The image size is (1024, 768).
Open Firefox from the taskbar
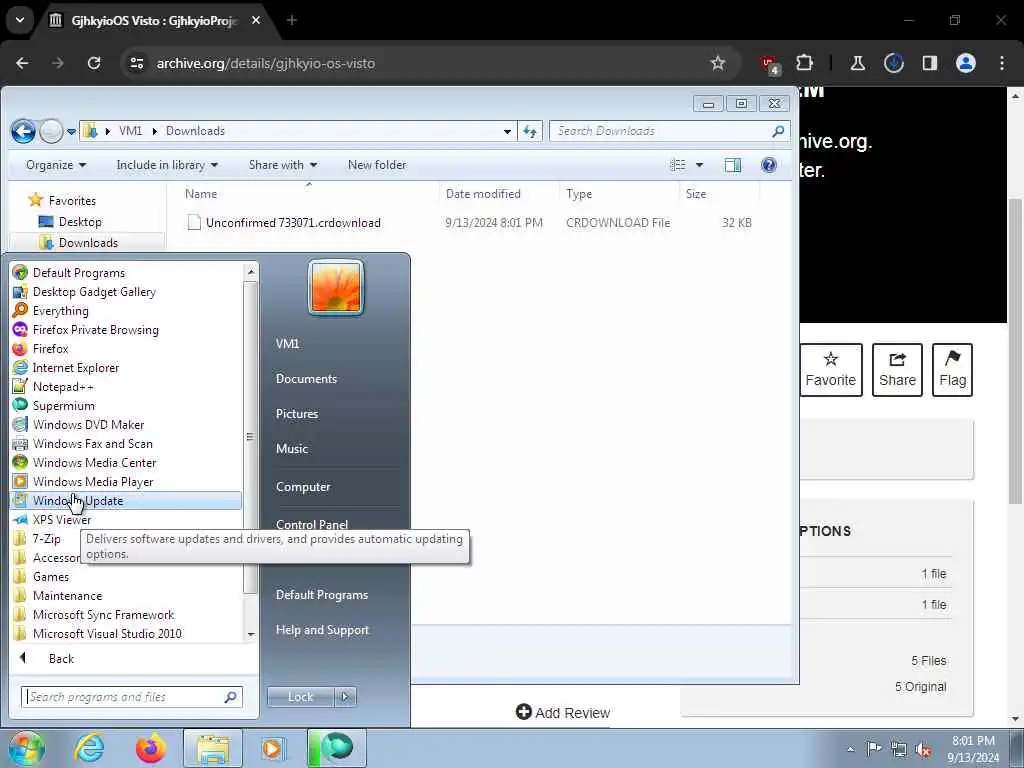tap(150, 748)
